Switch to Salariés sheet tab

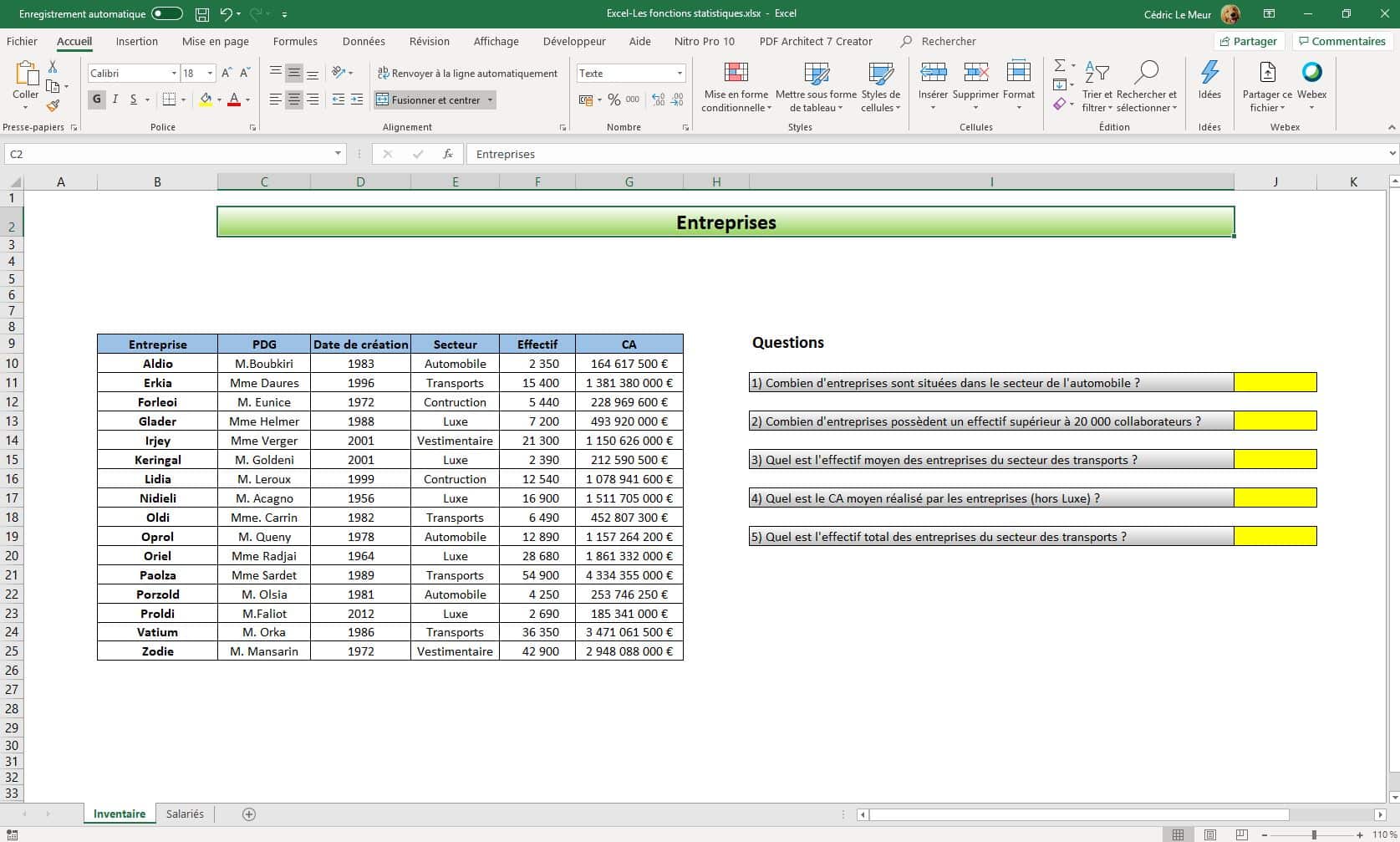point(185,814)
